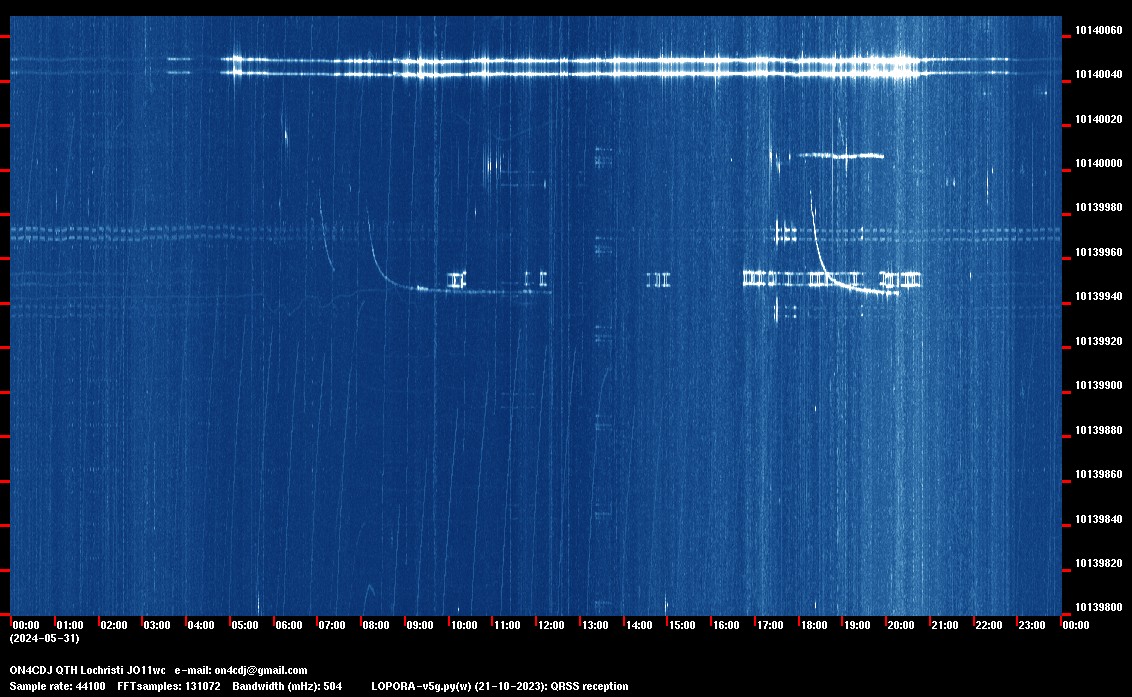Click the 10139880 frequency label
This screenshot has width=1132, height=697.
[x=1099, y=430]
